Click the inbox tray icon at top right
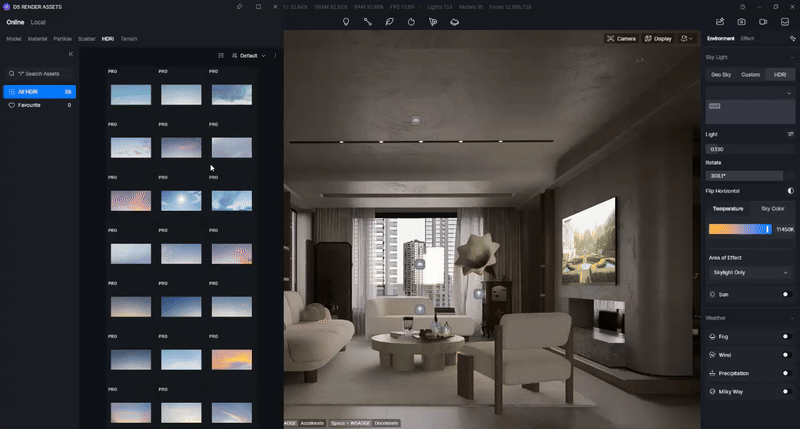This screenshot has width=800, height=429. pyautogui.click(x=785, y=21)
